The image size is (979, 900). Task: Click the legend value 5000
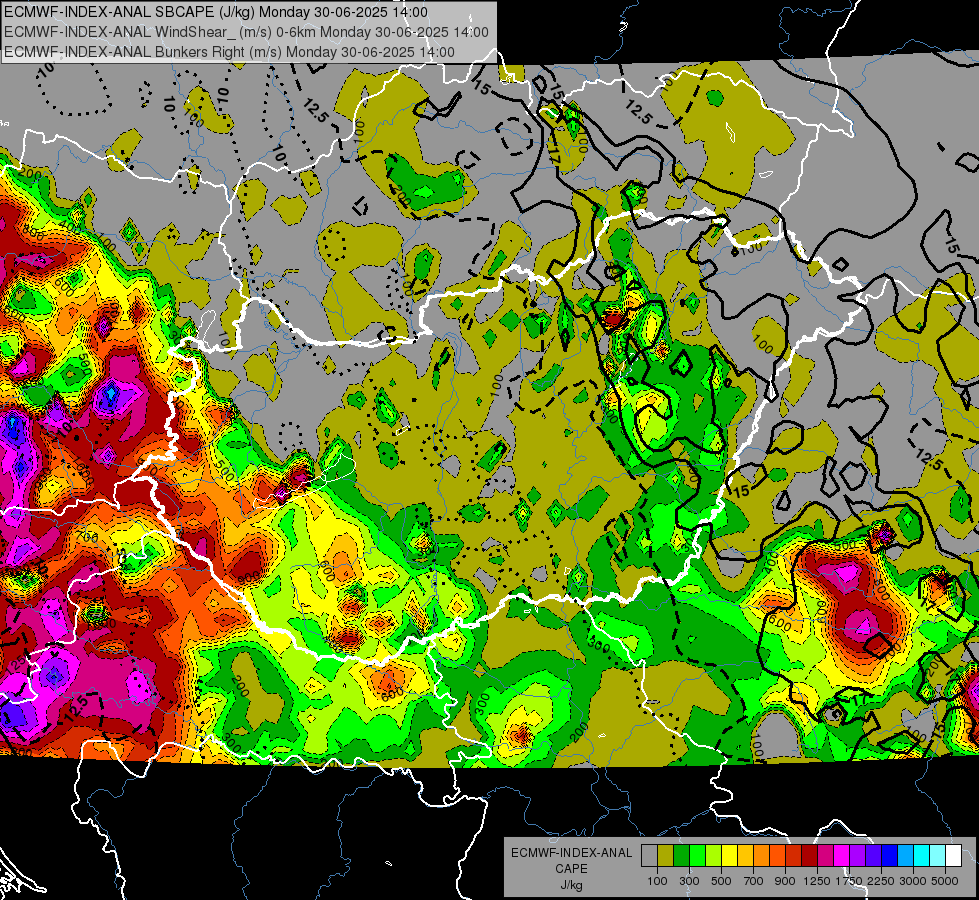point(945,881)
